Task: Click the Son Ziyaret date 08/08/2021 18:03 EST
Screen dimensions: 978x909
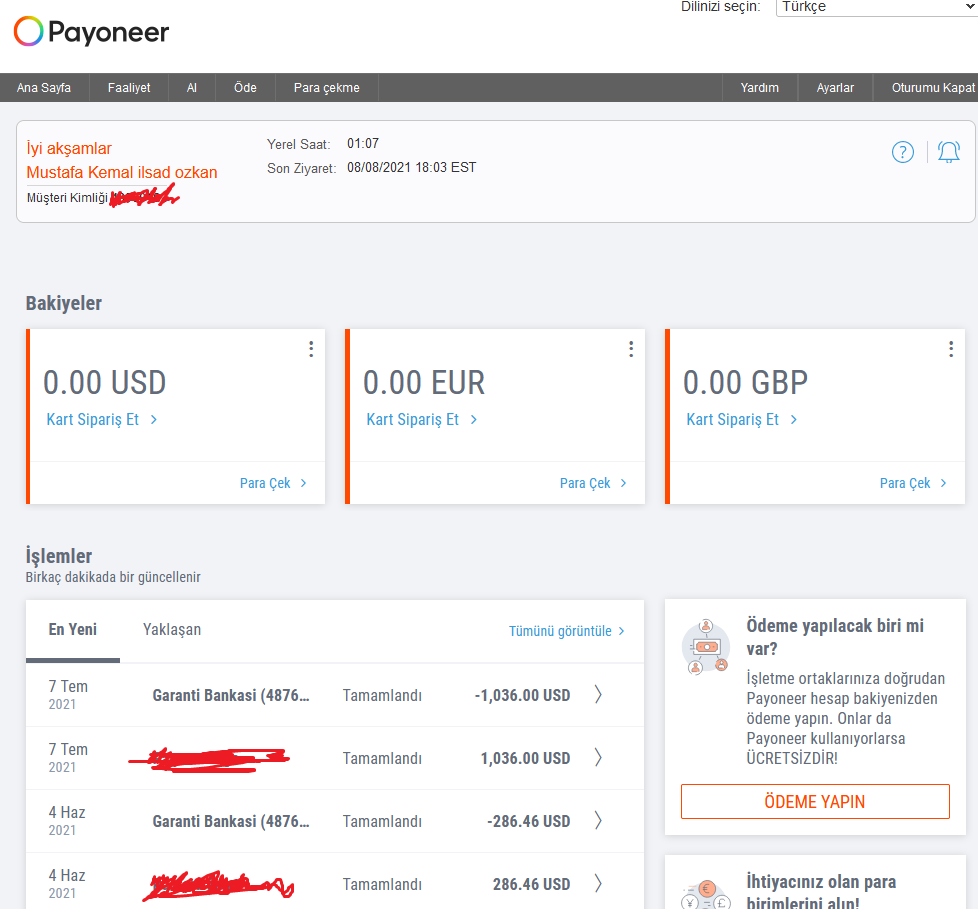Action: [x=412, y=167]
